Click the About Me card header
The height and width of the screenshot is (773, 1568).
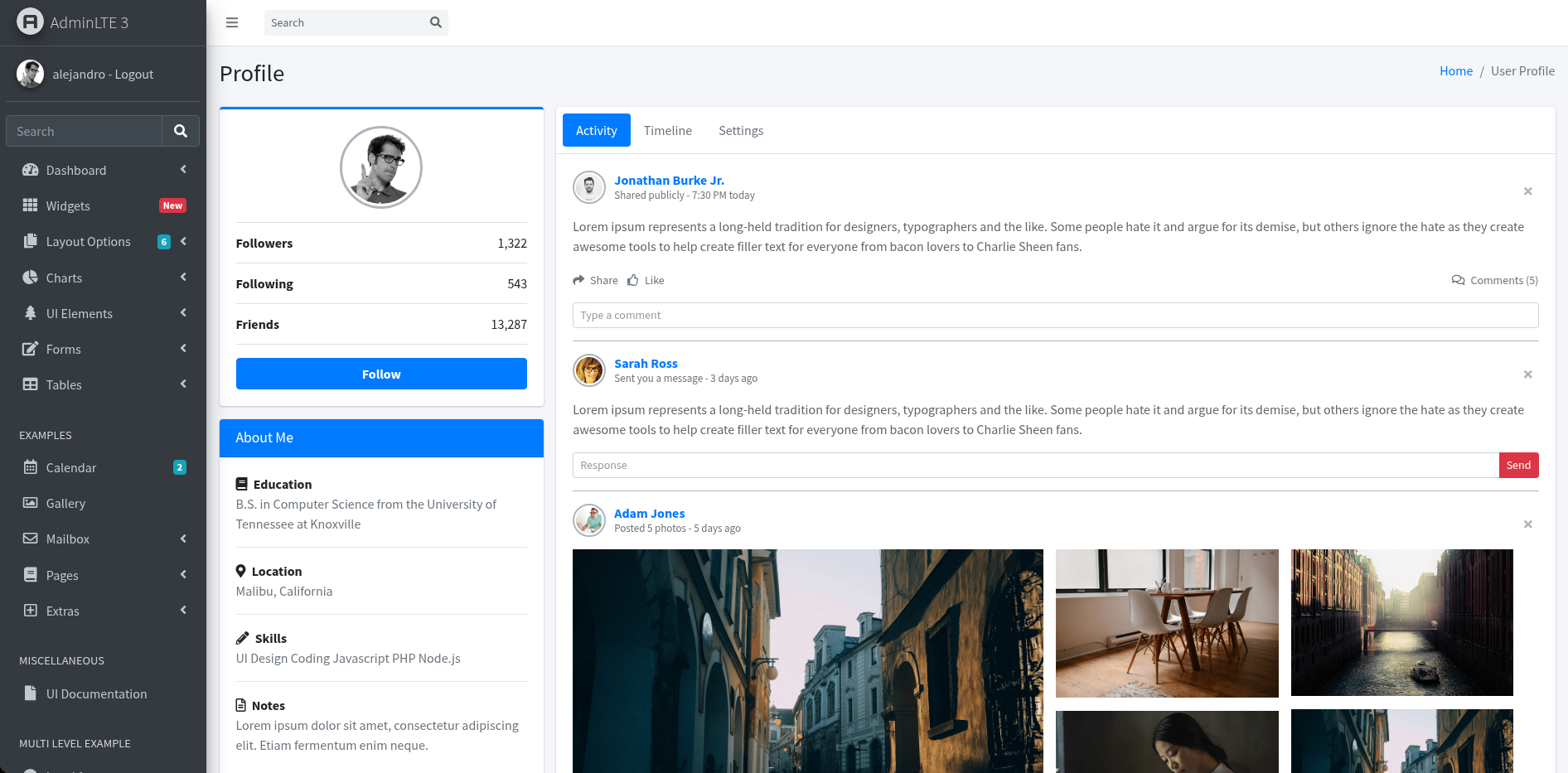tap(381, 437)
